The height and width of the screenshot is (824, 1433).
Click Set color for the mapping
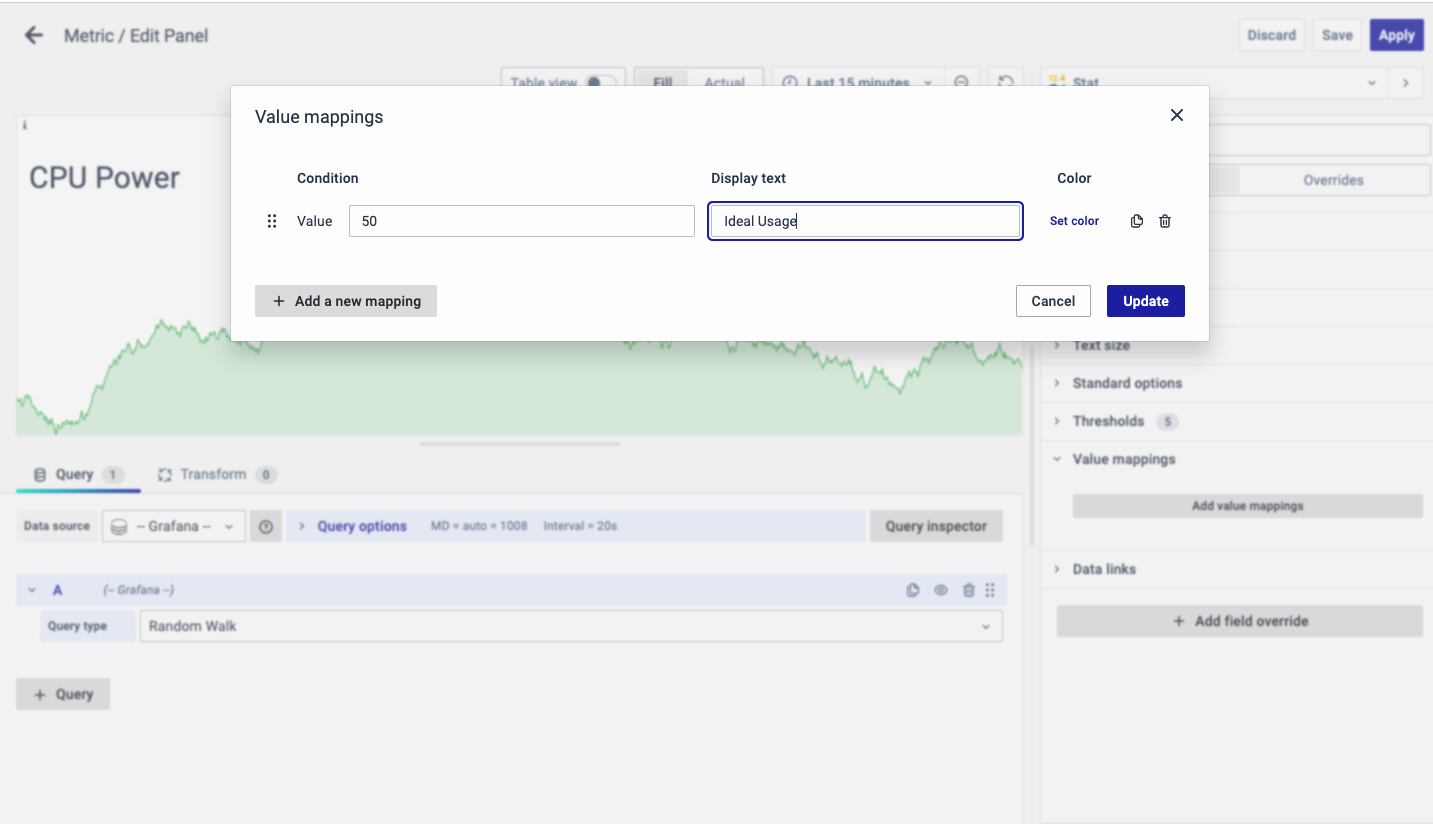[x=1074, y=221]
